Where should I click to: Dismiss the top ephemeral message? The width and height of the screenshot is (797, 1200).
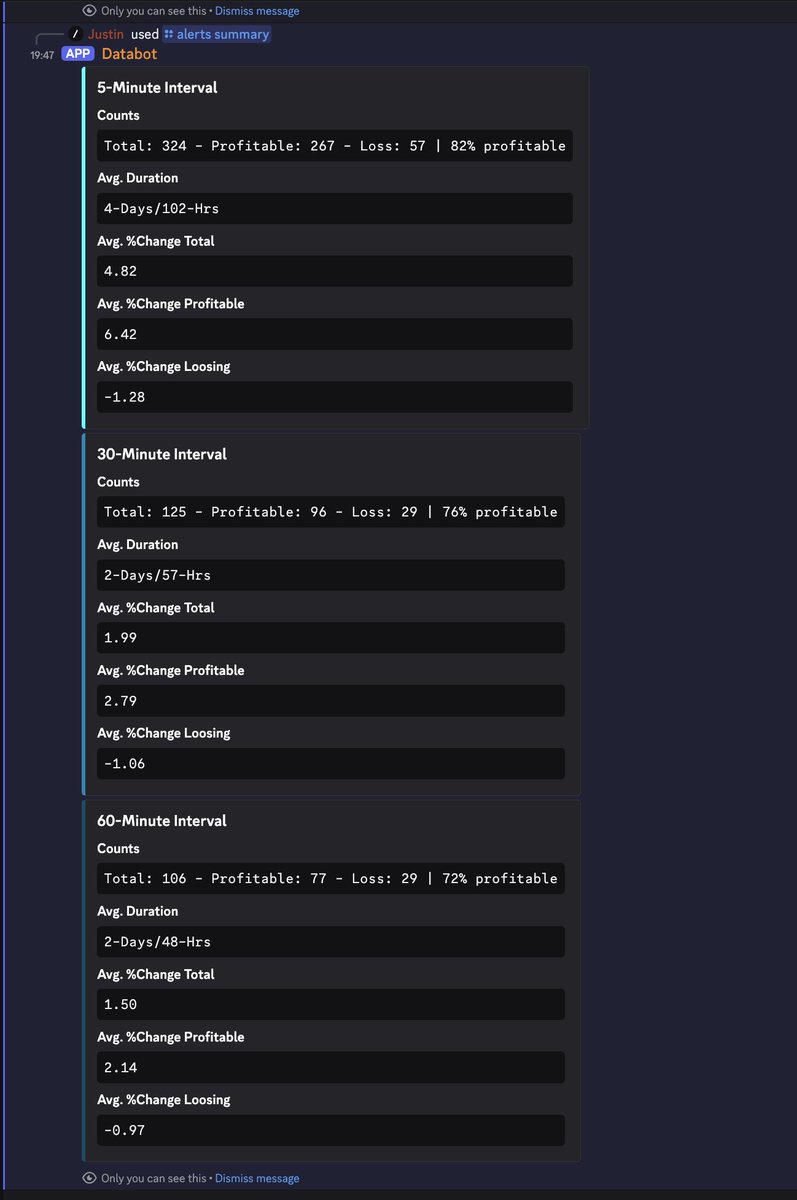point(257,11)
